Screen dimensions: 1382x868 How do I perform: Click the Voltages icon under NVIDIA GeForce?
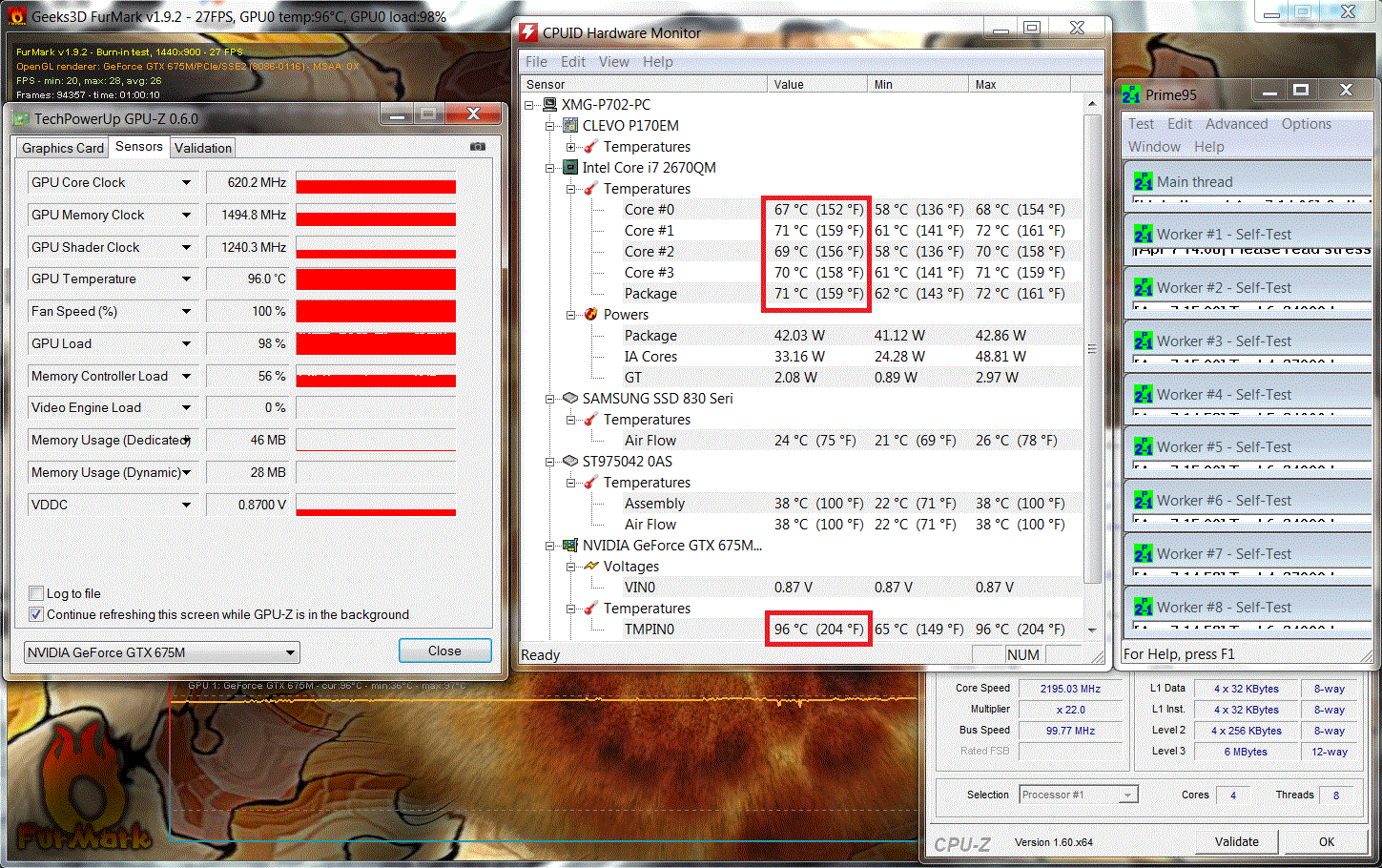591,567
